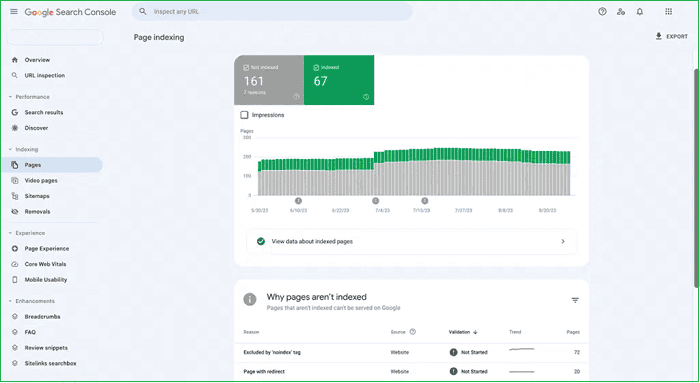Click the Core Web Vitals gauge icon
The height and width of the screenshot is (383, 700).
(x=15, y=264)
